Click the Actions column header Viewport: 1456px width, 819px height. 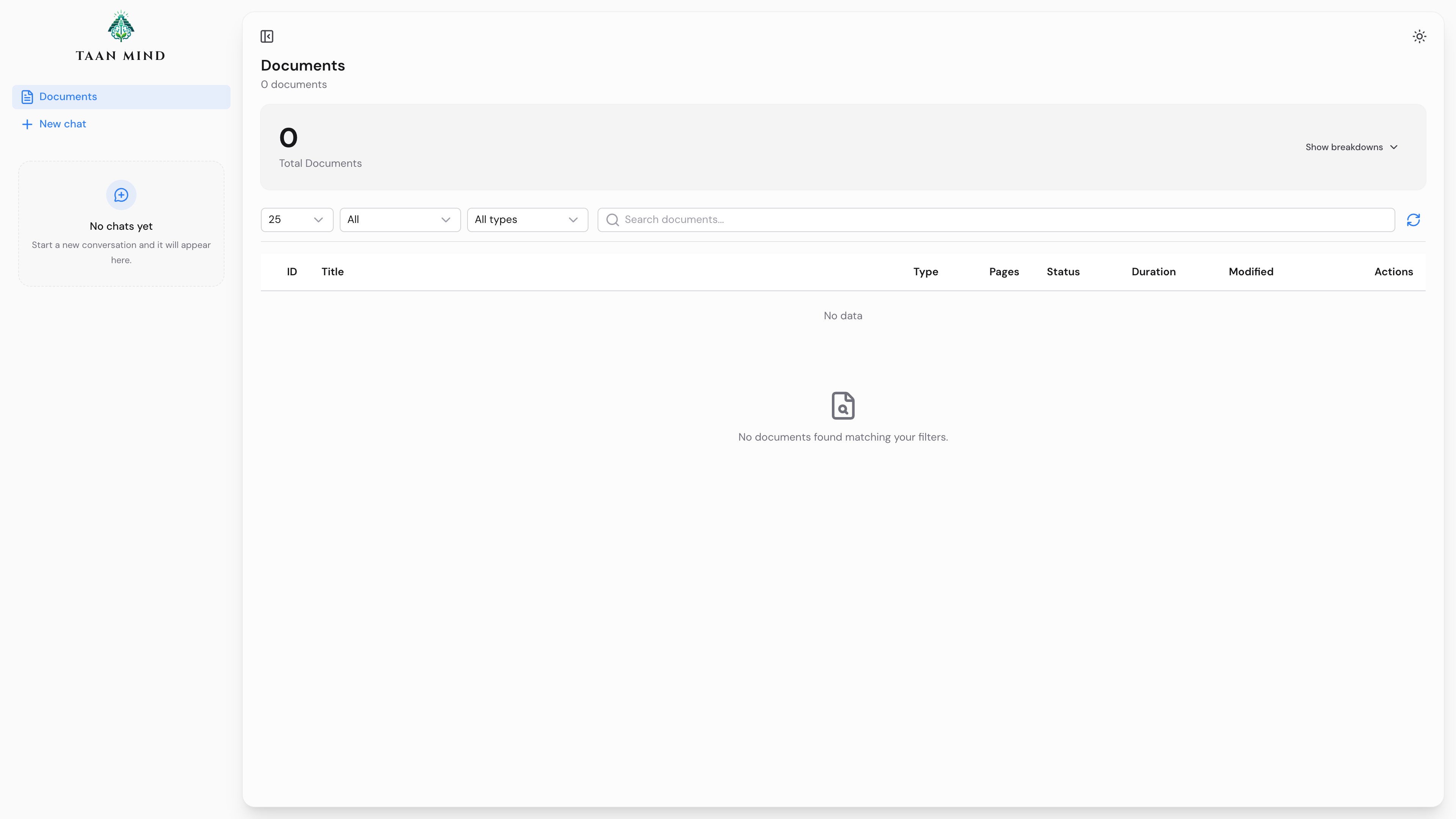(1394, 272)
